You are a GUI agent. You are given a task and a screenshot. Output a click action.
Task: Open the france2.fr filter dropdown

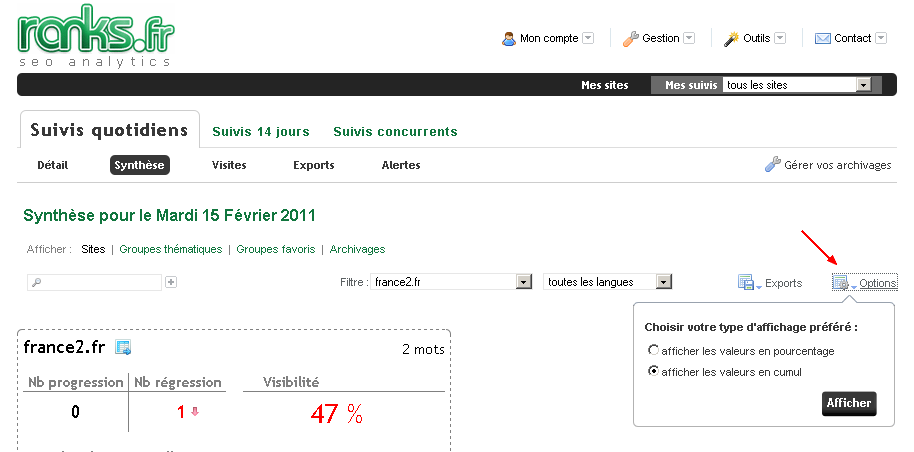451,282
